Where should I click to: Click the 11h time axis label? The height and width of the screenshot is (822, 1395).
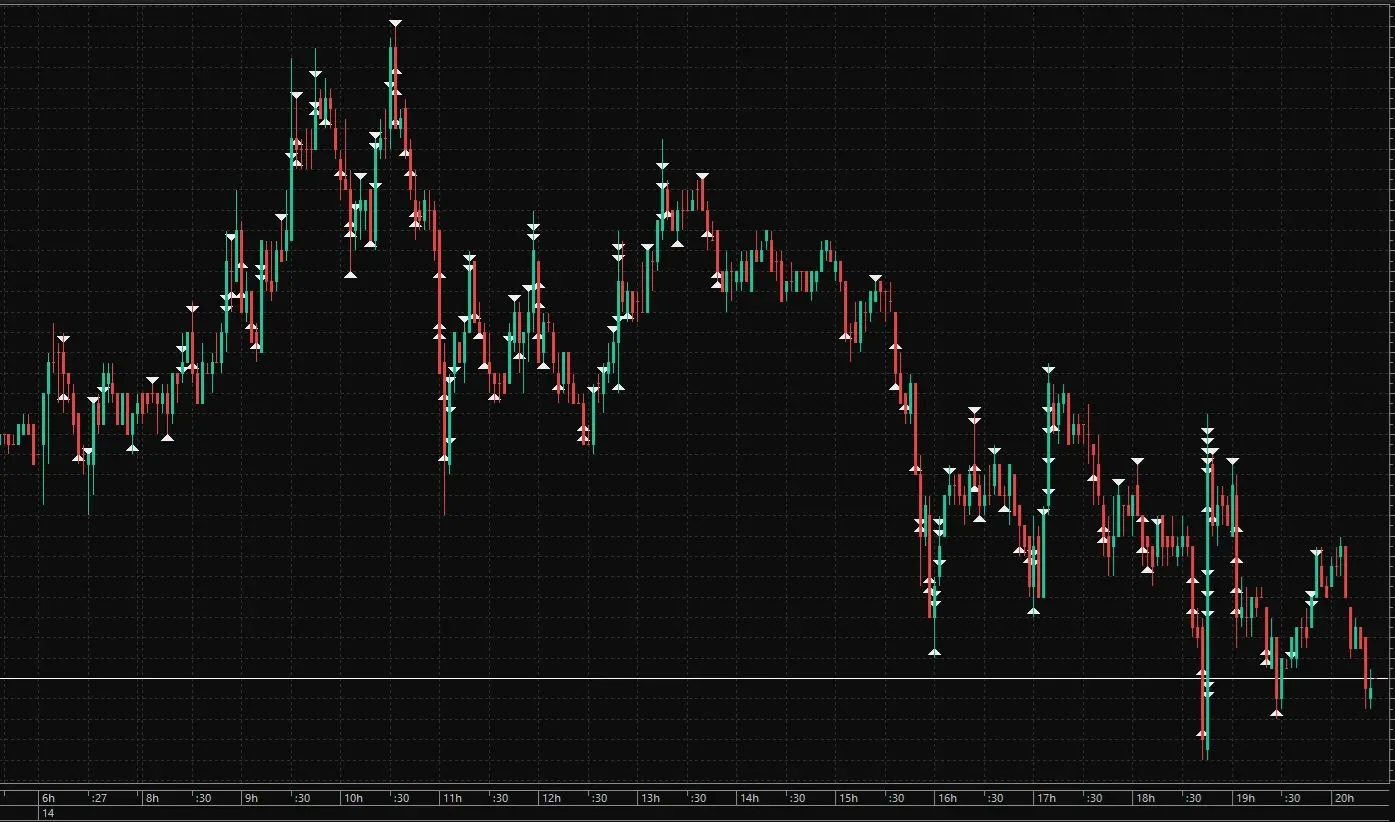click(452, 798)
